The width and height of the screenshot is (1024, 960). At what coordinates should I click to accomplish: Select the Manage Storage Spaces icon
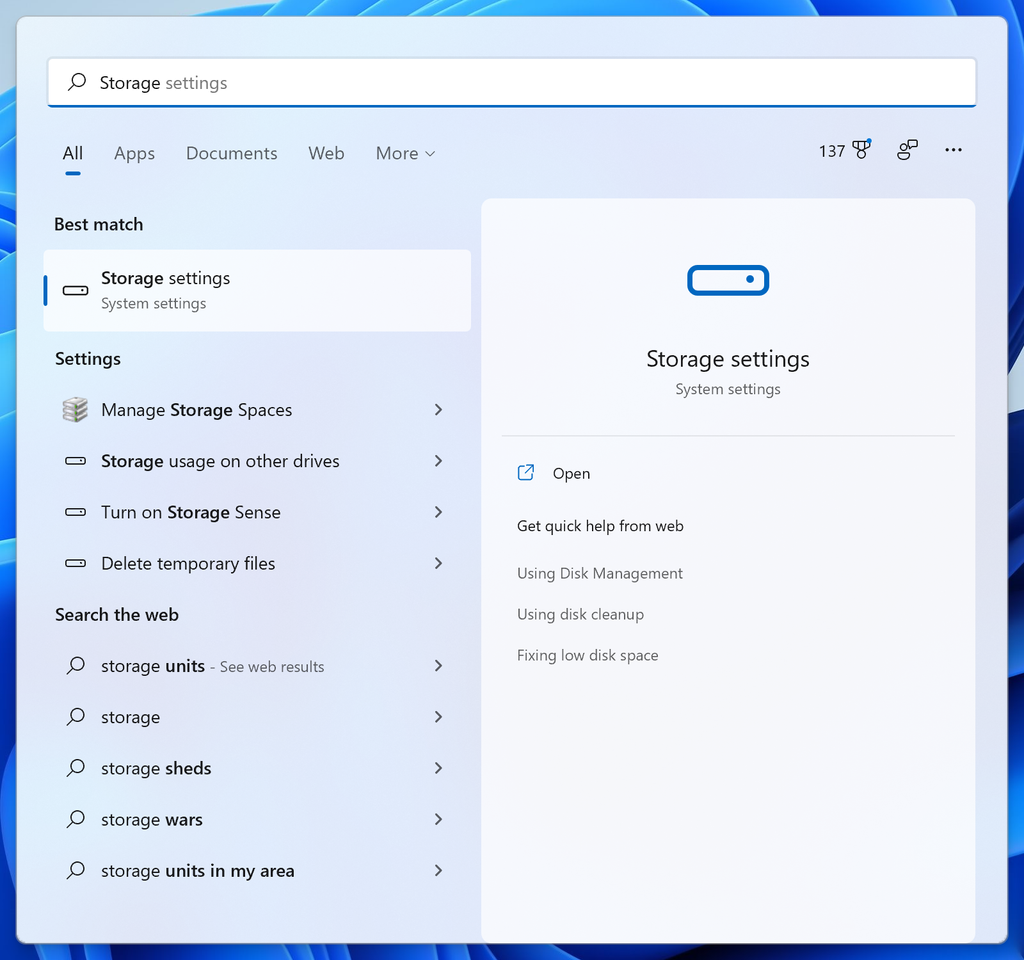coord(74,409)
